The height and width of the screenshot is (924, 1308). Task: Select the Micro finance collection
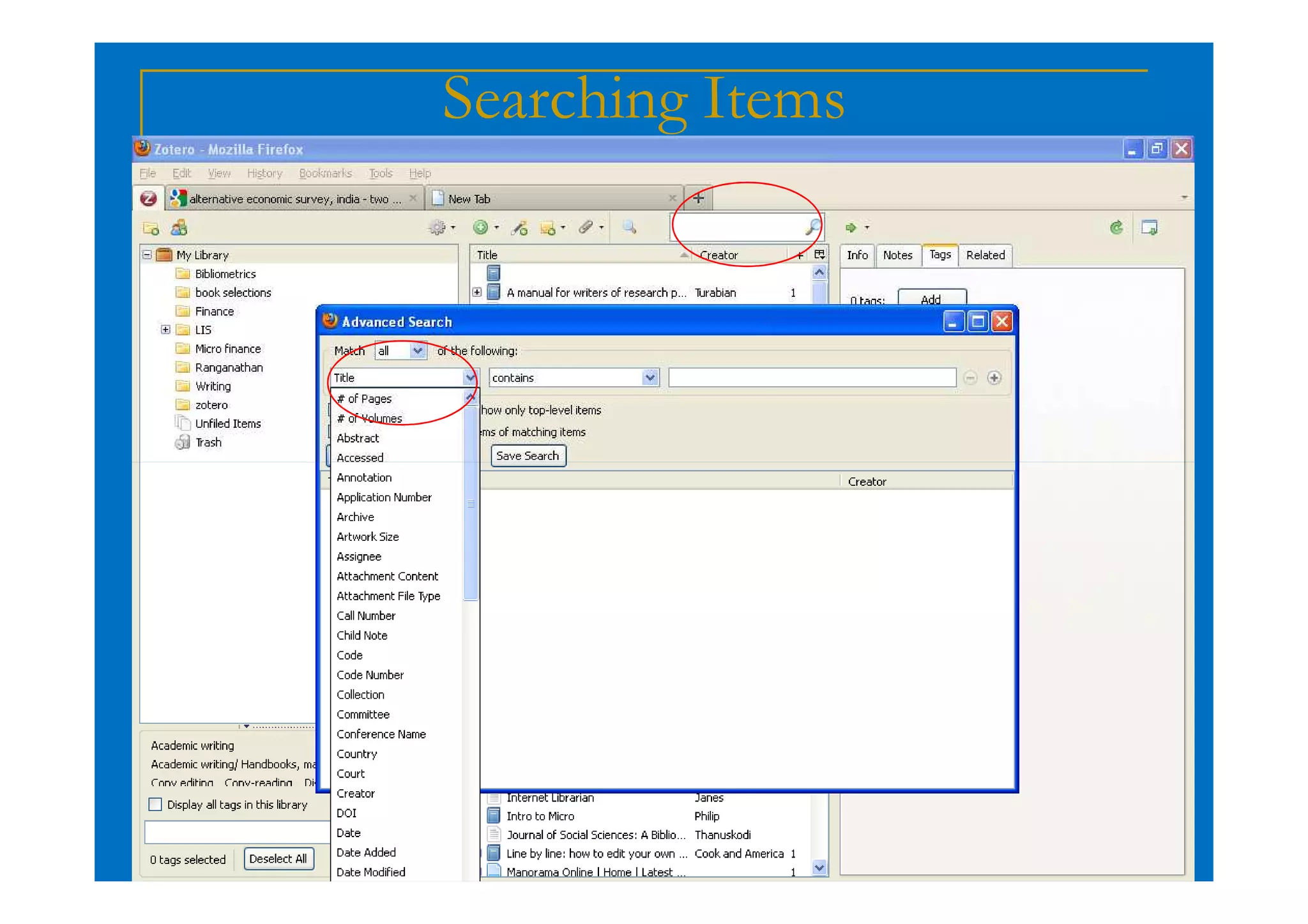tap(228, 349)
